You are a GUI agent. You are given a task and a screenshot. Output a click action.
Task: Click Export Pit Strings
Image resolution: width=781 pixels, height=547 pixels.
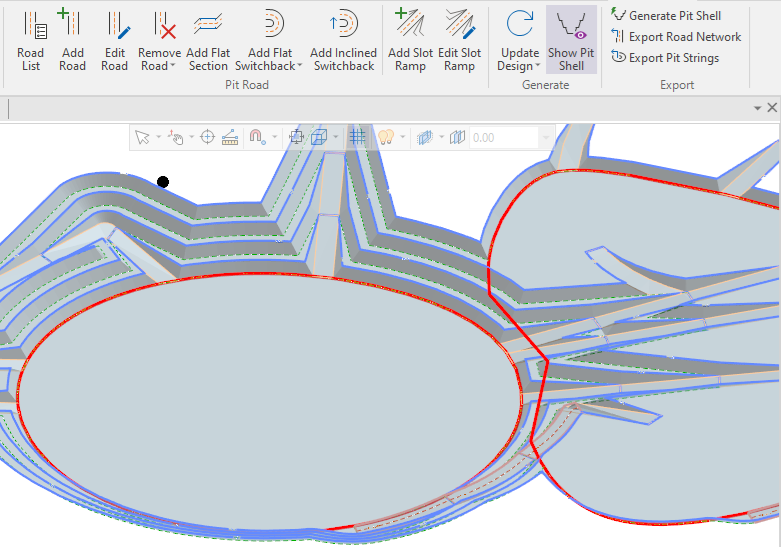coord(665,58)
